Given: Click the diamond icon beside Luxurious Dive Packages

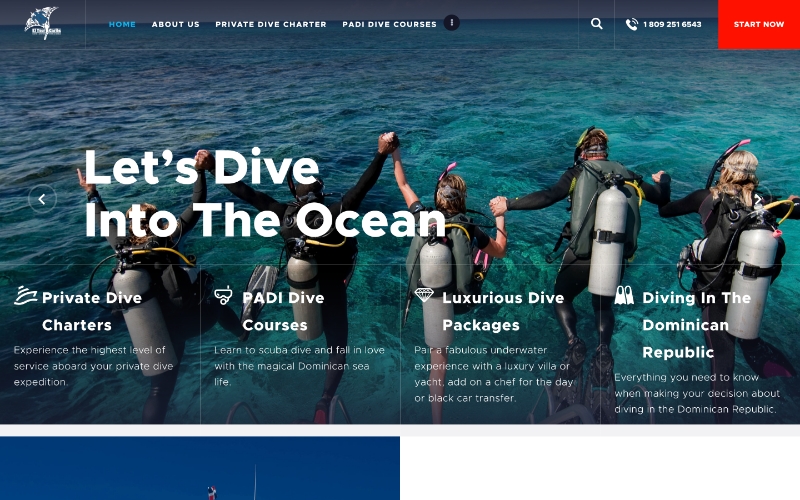Looking at the screenshot, I should click(424, 296).
